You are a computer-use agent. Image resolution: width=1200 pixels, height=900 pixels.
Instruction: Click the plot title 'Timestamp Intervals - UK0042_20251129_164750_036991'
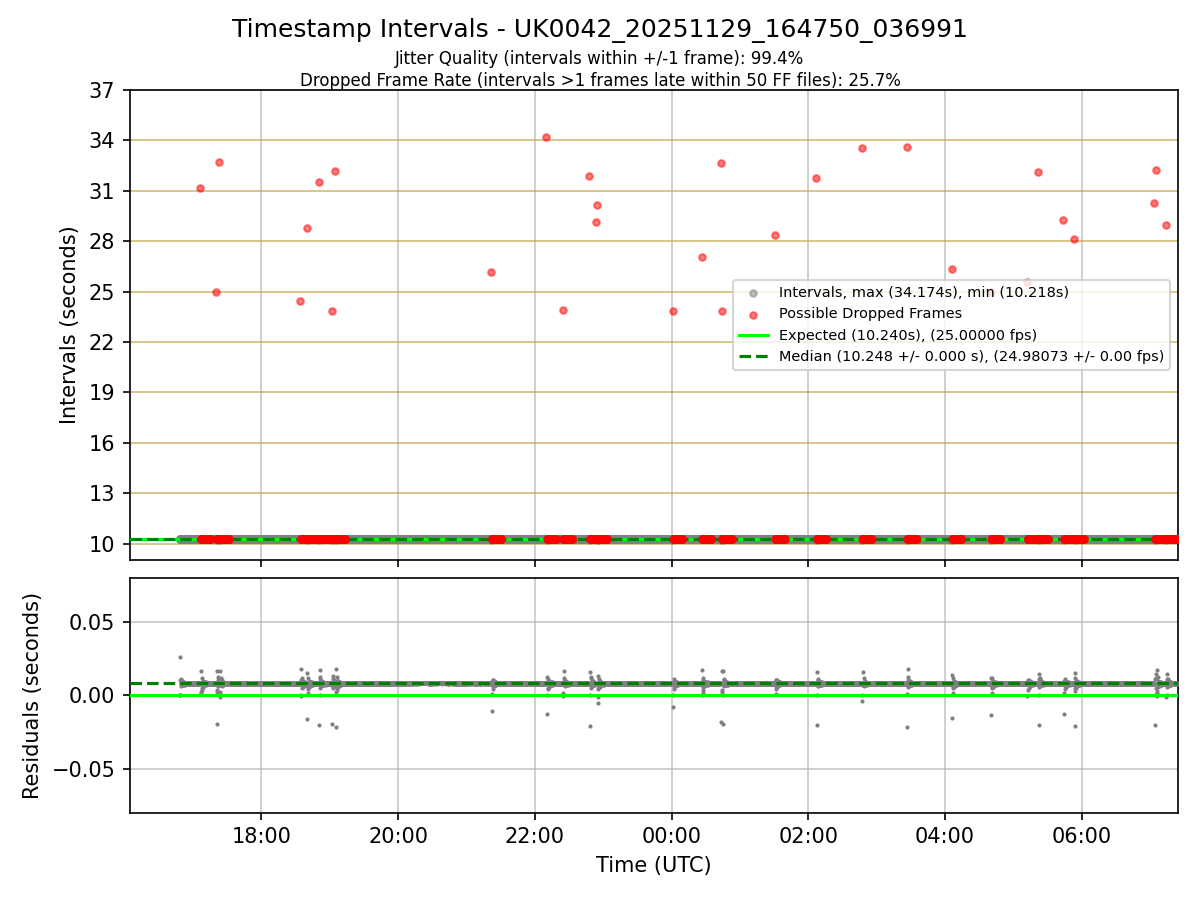[x=599, y=29]
